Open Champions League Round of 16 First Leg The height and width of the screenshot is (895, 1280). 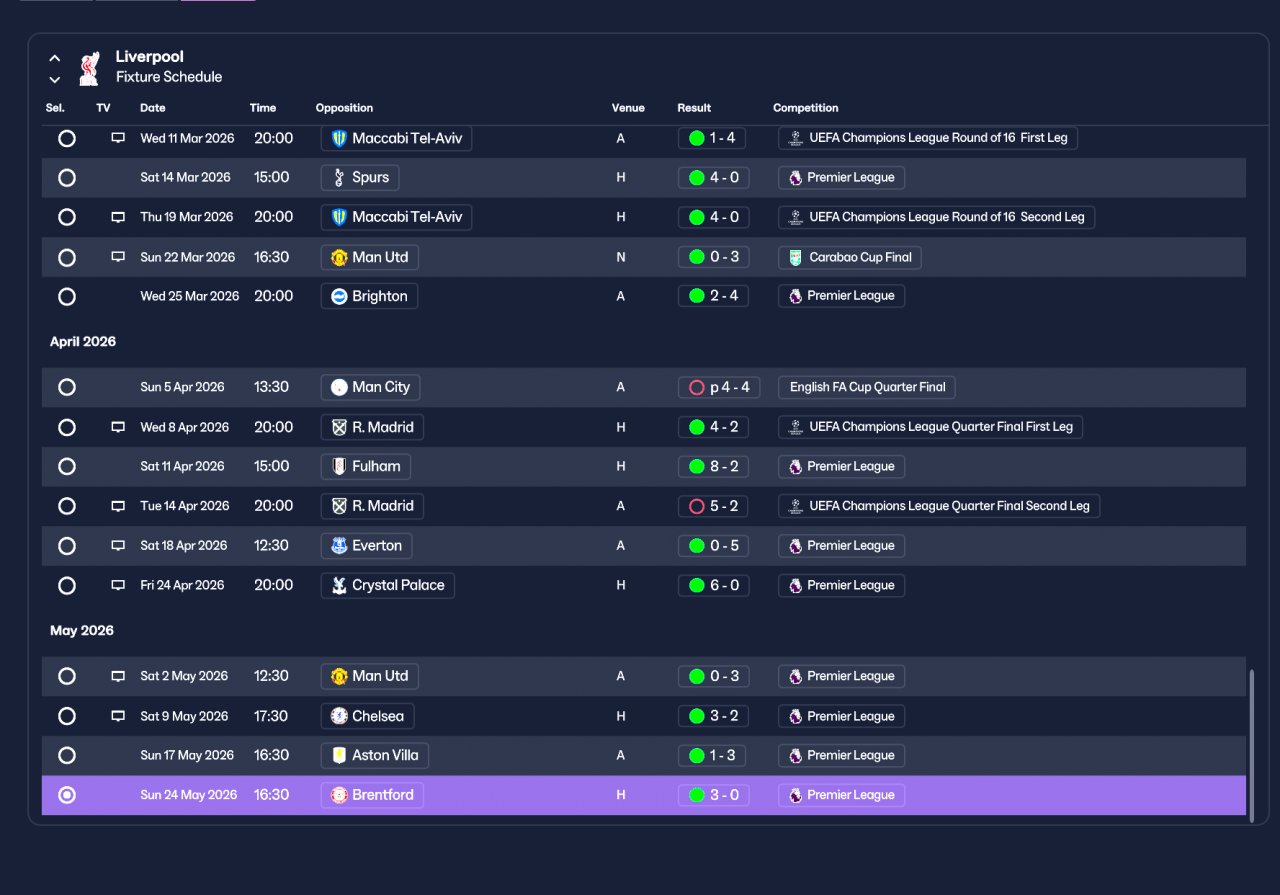(928, 138)
